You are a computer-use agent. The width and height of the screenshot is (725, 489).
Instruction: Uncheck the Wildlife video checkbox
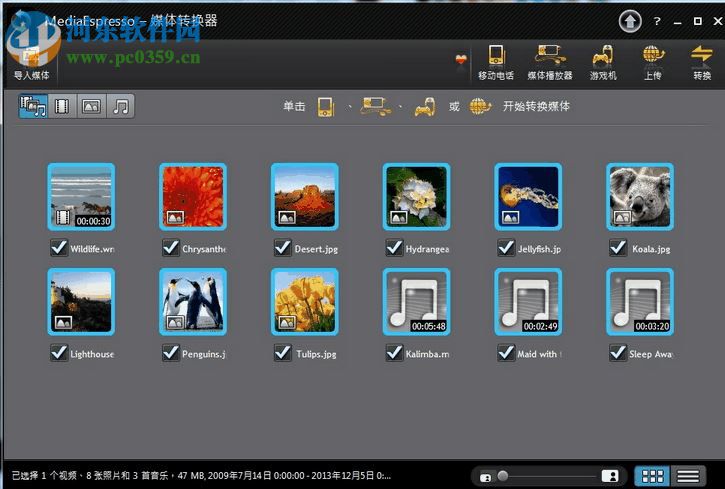[59, 248]
